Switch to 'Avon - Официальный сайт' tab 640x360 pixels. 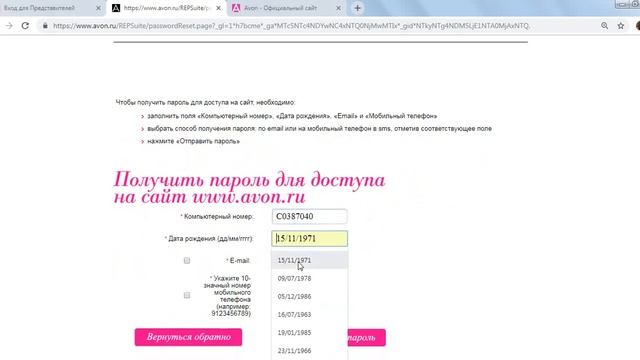click(x=287, y=8)
